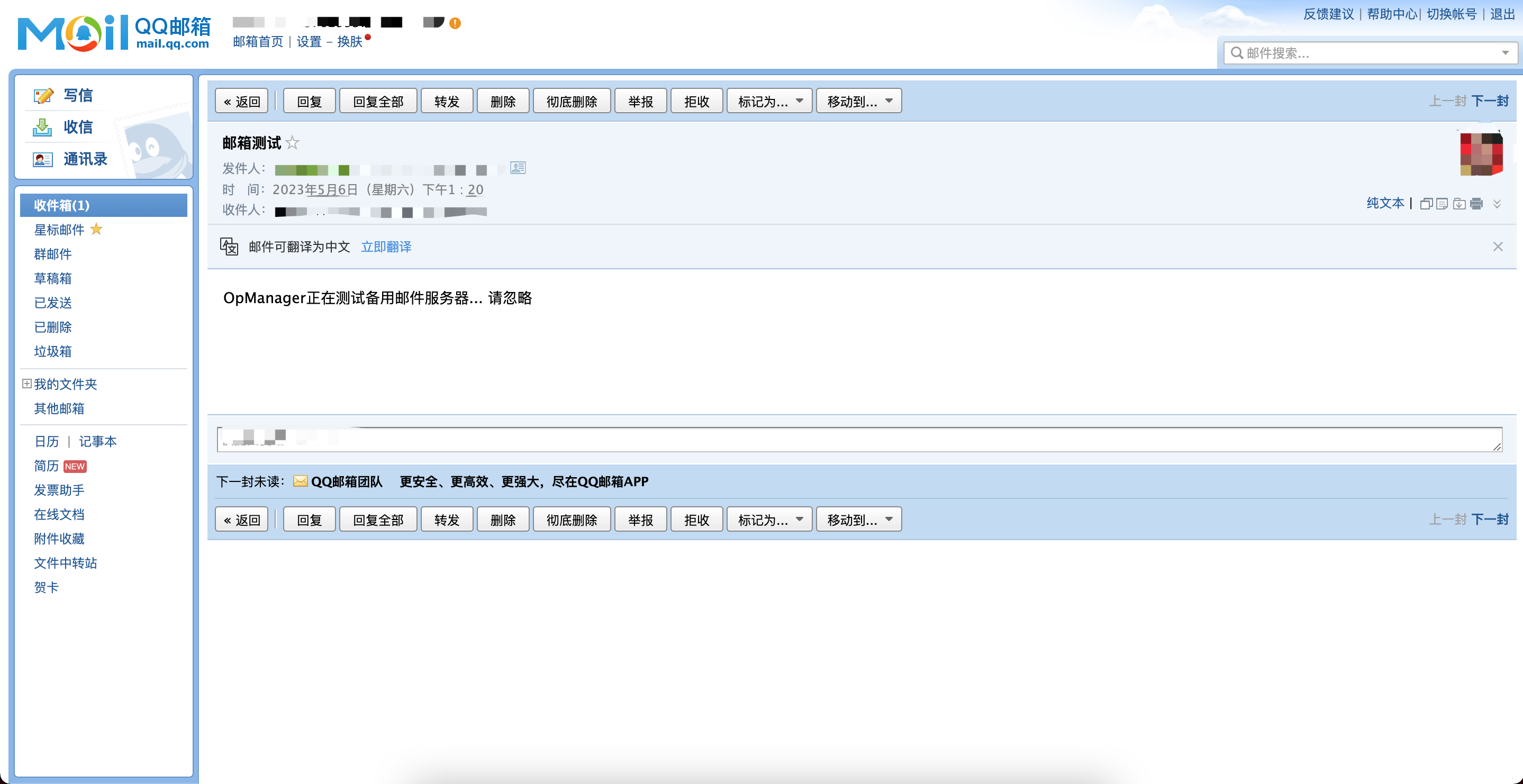
Task: Close the translation suggestion bar
Action: [x=1498, y=247]
